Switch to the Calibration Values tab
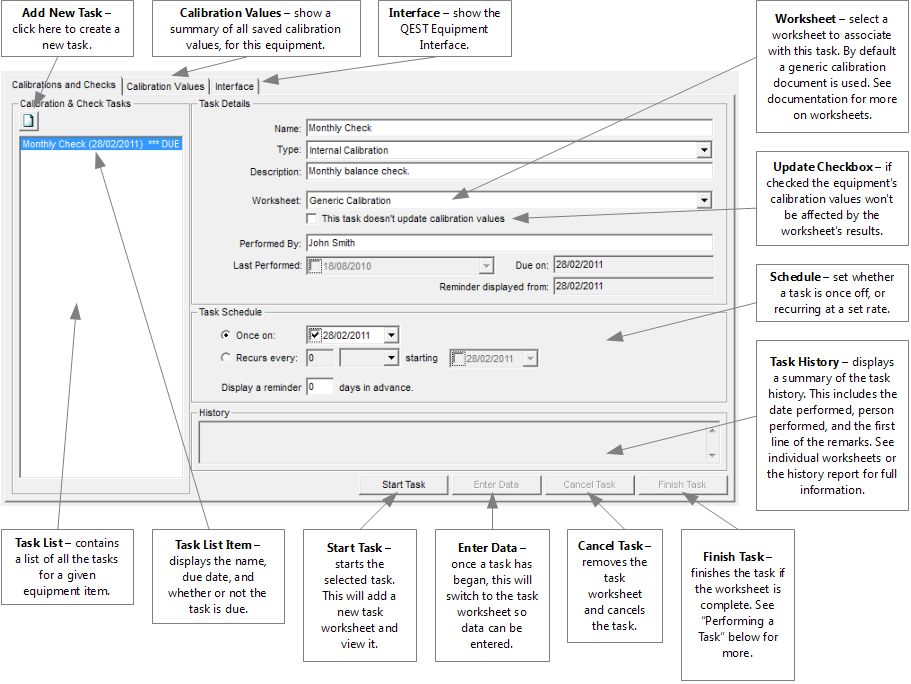The width and height of the screenshot is (911, 684). [165, 87]
